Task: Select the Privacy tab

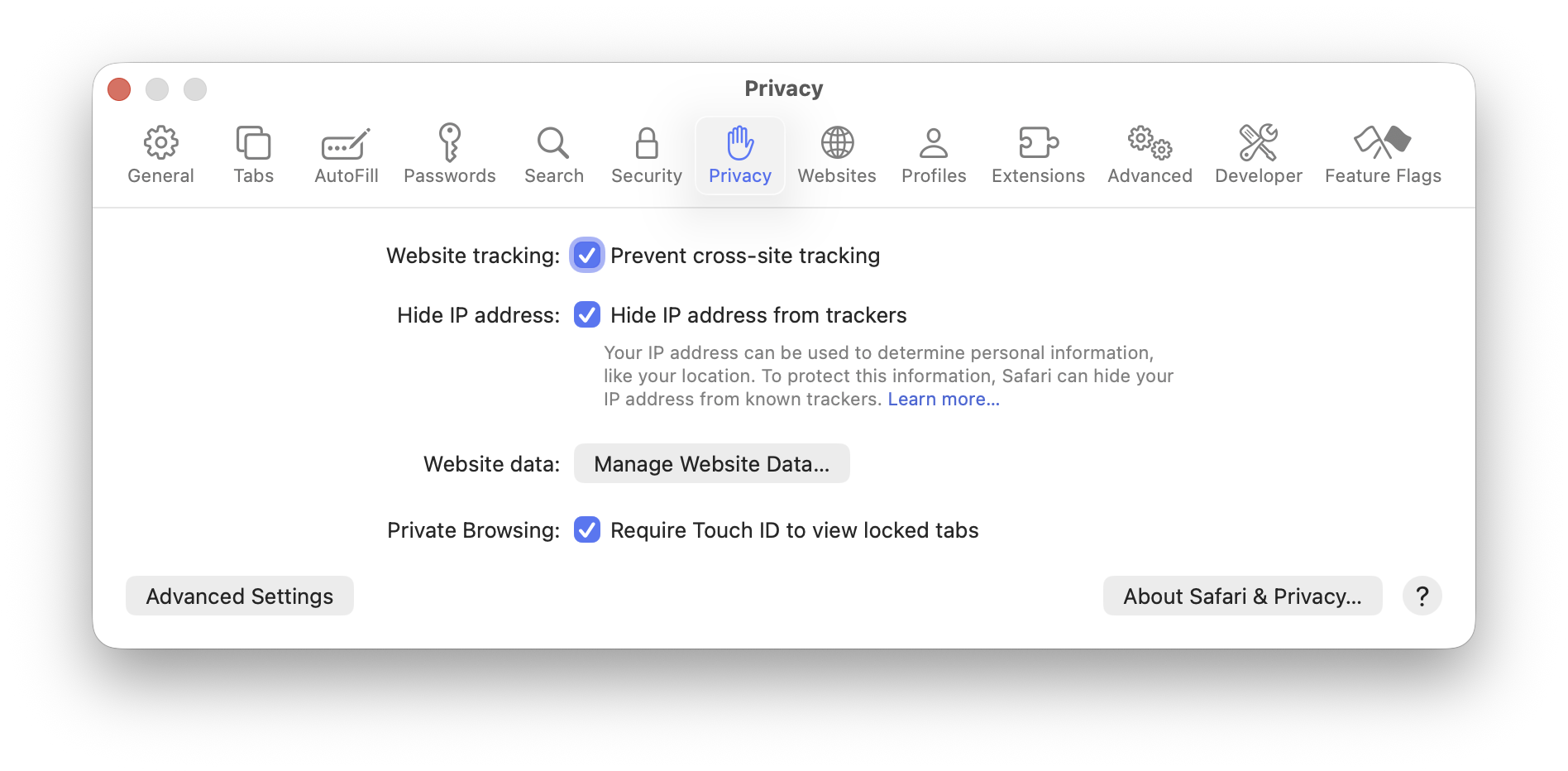Action: 739,155
